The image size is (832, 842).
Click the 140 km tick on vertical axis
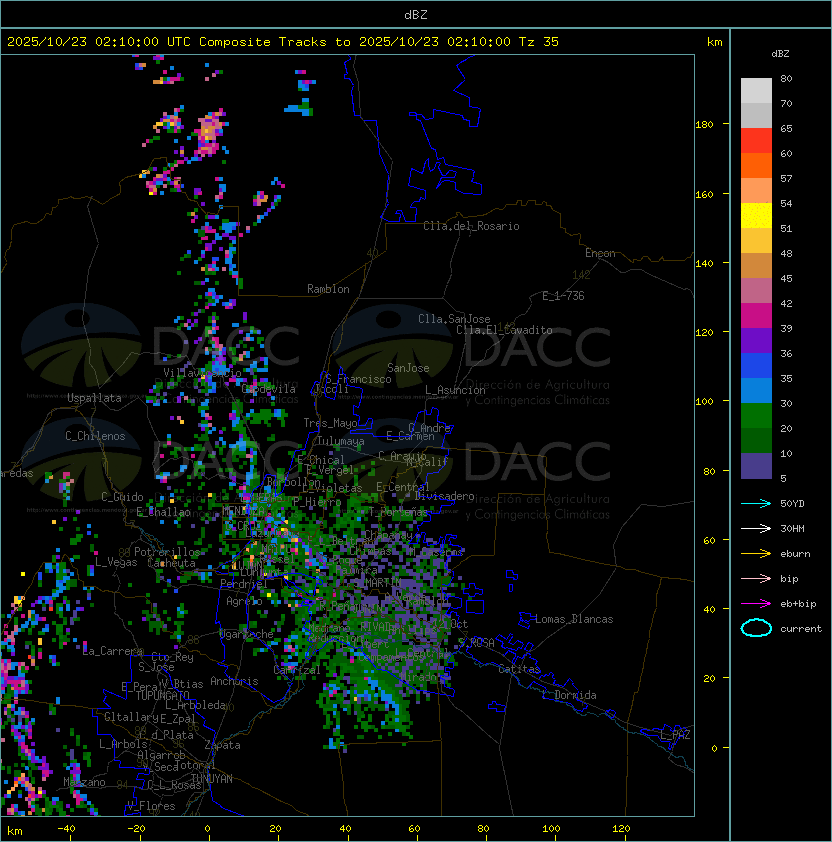[704, 263]
